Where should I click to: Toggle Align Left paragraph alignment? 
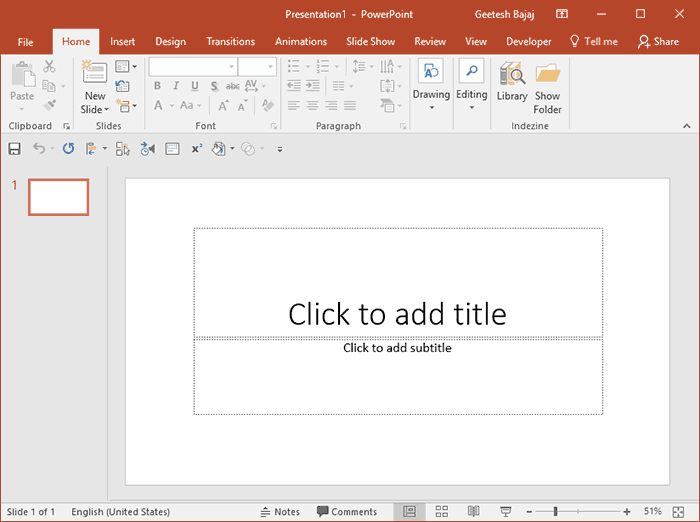coord(293,105)
